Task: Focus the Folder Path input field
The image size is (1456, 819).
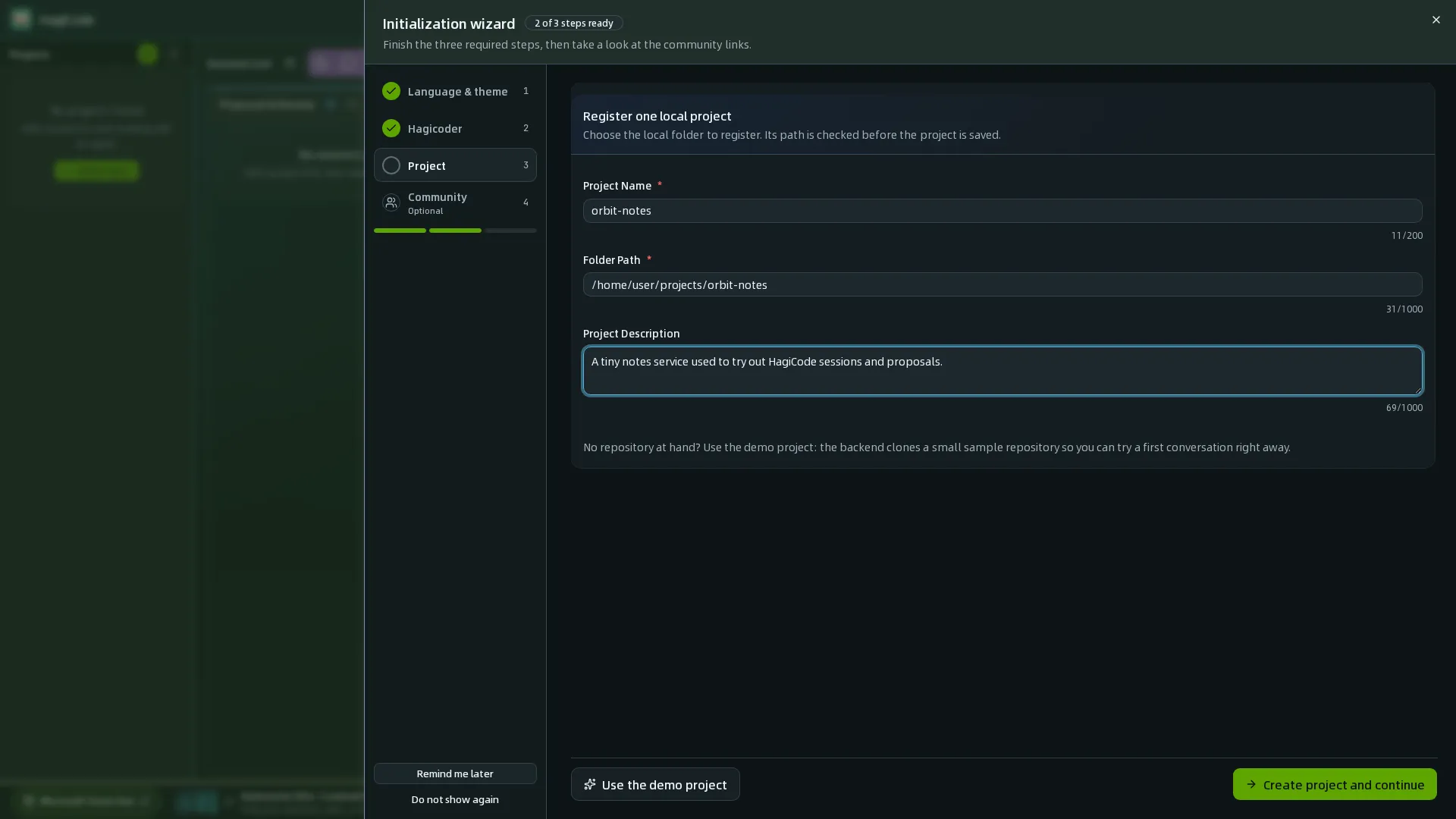Action: pyautogui.click(x=1002, y=284)
